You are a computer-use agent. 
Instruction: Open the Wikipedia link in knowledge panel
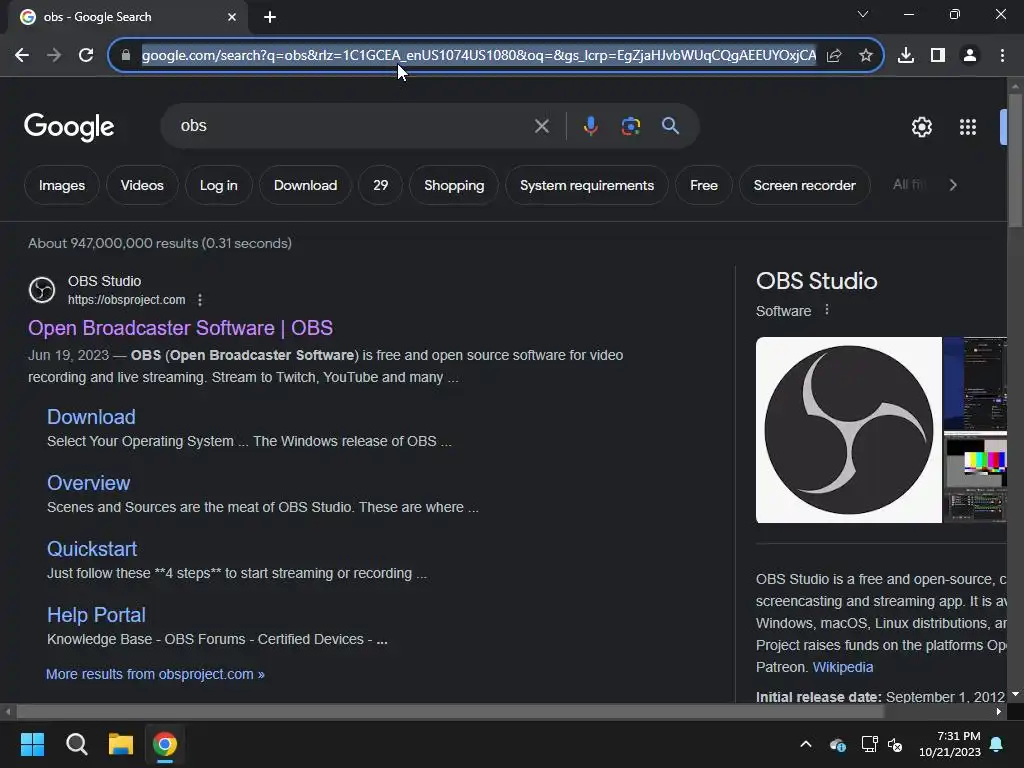842,667
